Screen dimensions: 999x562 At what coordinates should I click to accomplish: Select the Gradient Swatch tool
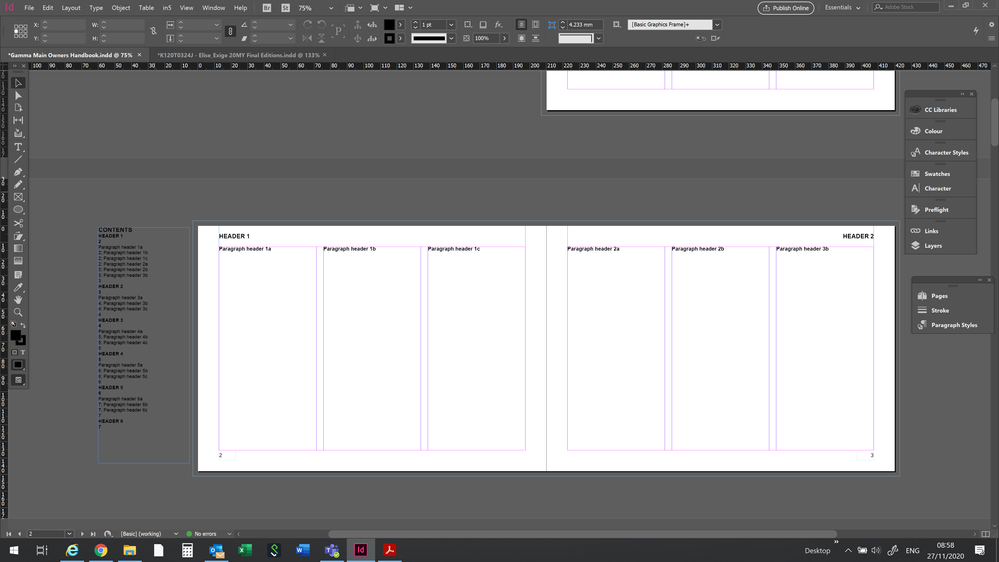pyautogui.click(x=18, y=249)
